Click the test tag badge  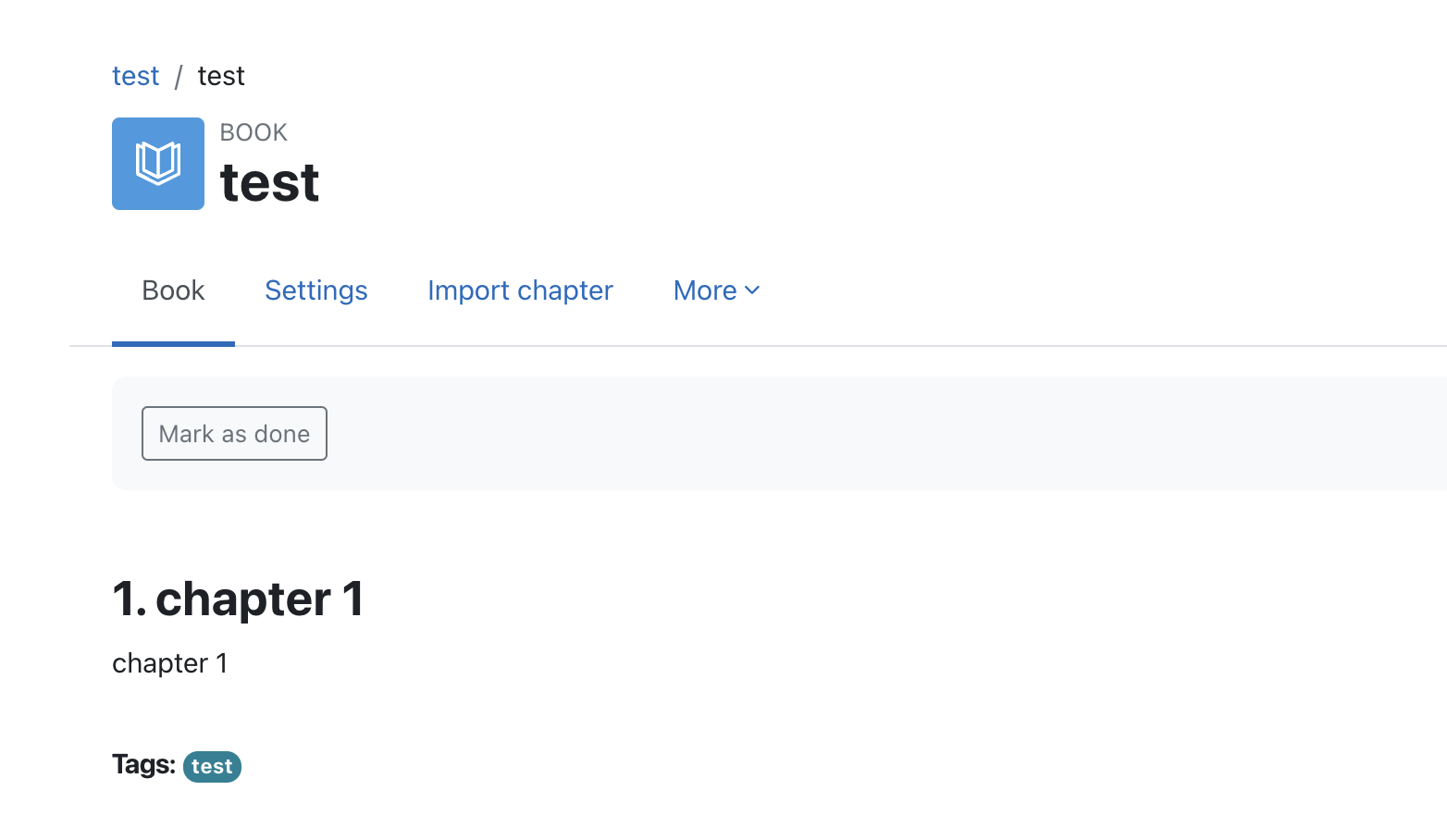[212, 767]
